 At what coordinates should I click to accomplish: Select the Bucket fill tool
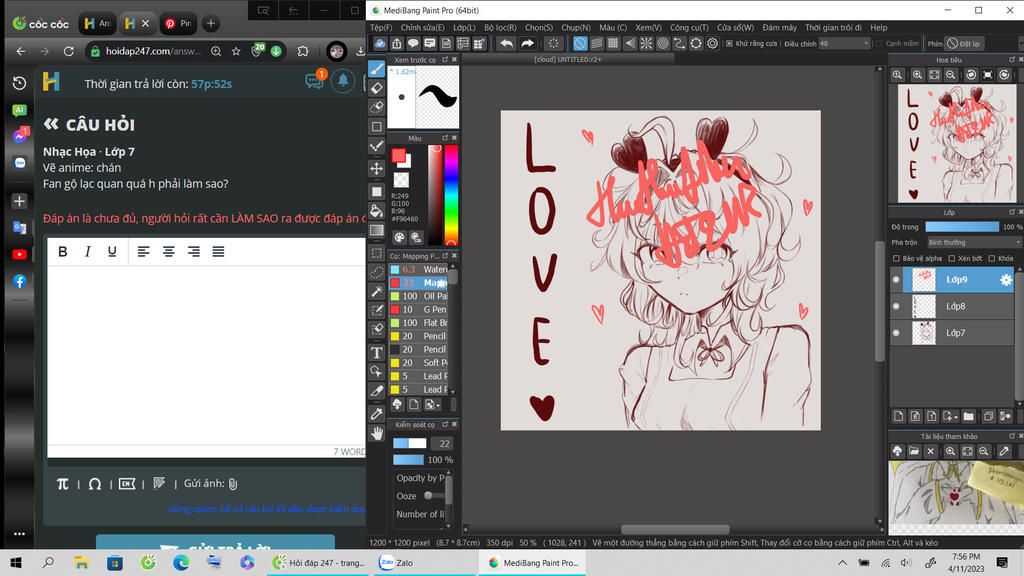pyautogui.click(x=377, y=210)
